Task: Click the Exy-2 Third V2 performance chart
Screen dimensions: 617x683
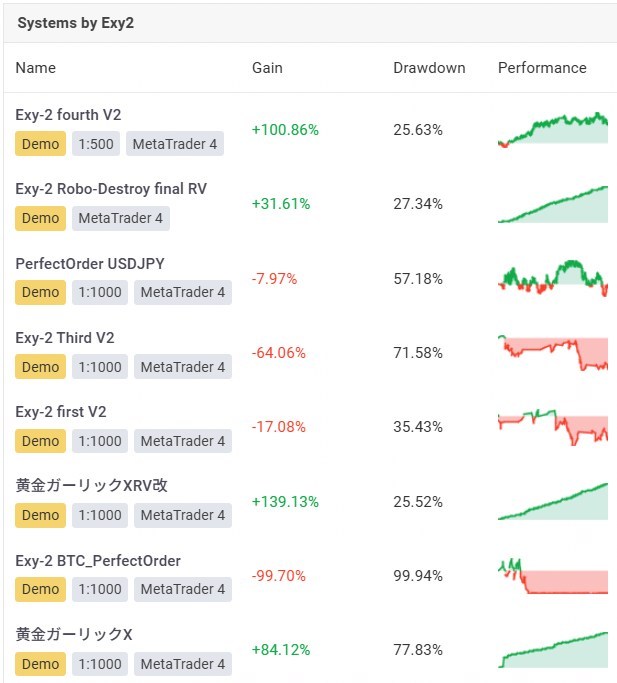Action: (552, 353)
